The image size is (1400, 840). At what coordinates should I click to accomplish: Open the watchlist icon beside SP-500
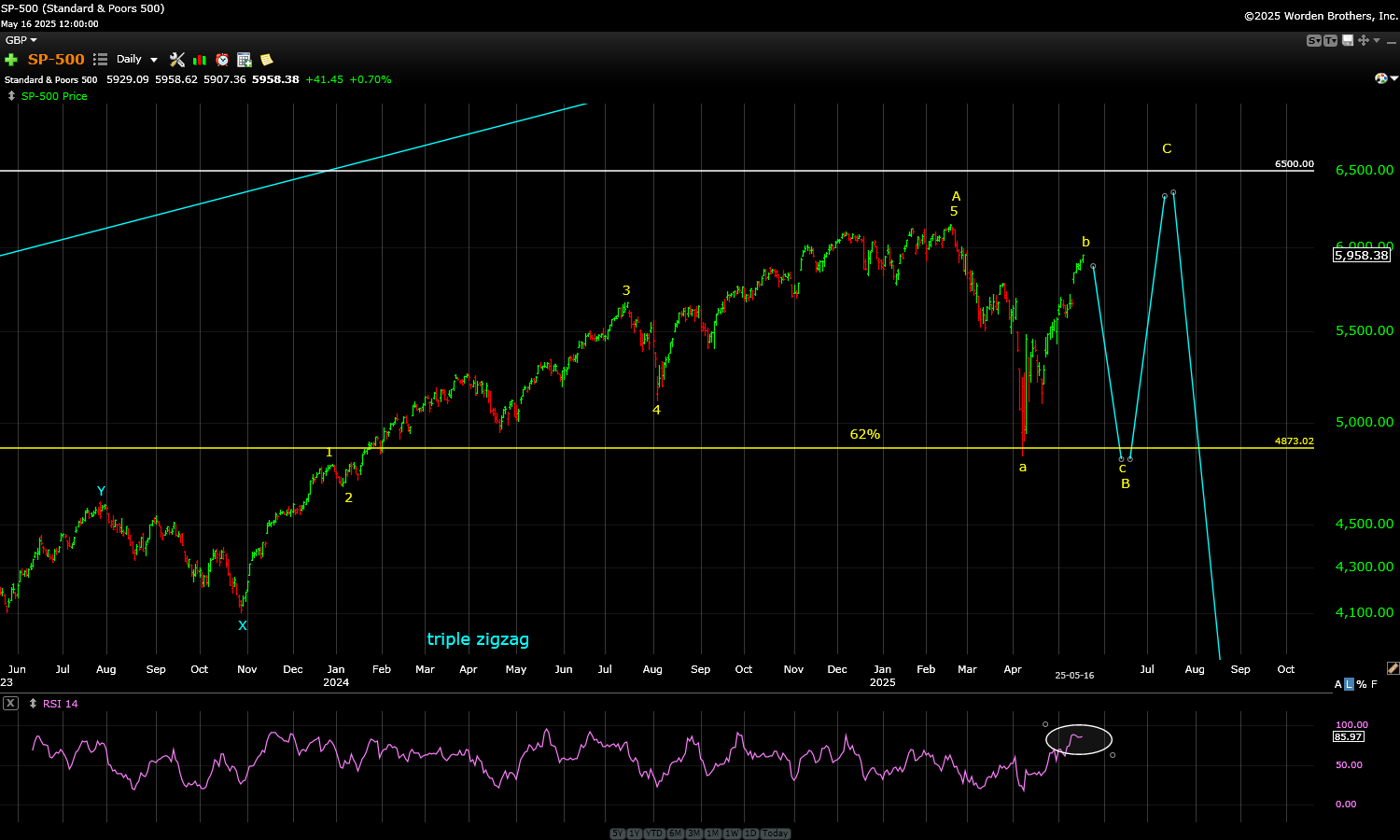pyautogui.click(x=101, y=60)
